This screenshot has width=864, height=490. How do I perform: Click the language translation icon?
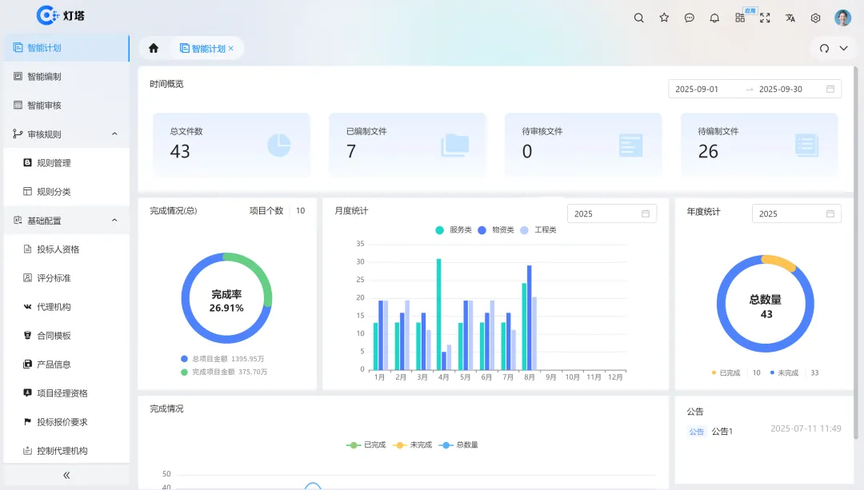[790, 18]
